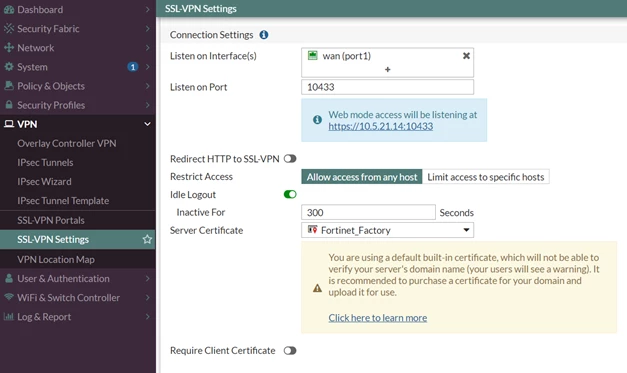This screenshot has width=627, height=373.
Task: Click the Log & Report chart icon
Action: tap(9, 317)
